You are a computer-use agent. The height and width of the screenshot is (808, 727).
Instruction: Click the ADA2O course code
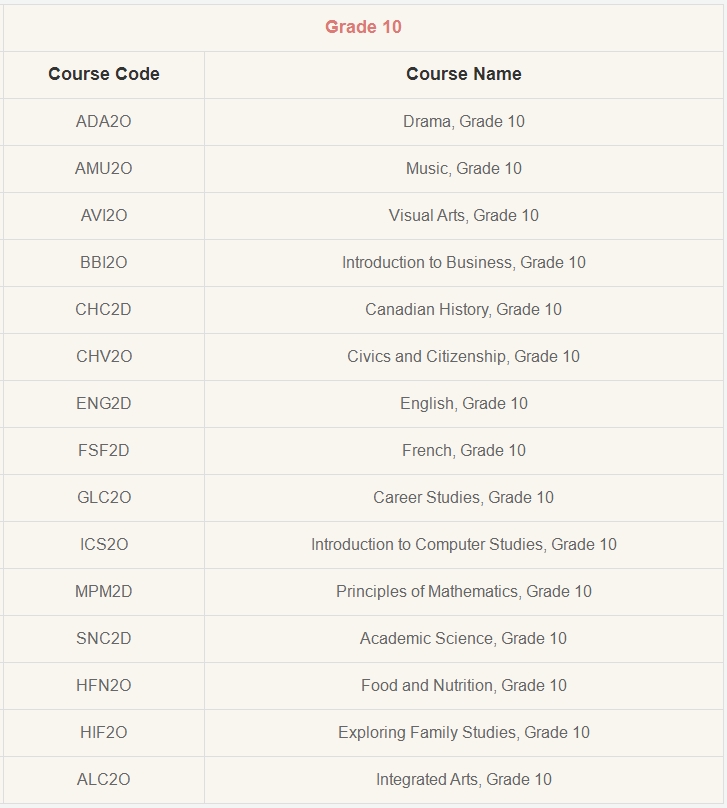click(104, 121)
